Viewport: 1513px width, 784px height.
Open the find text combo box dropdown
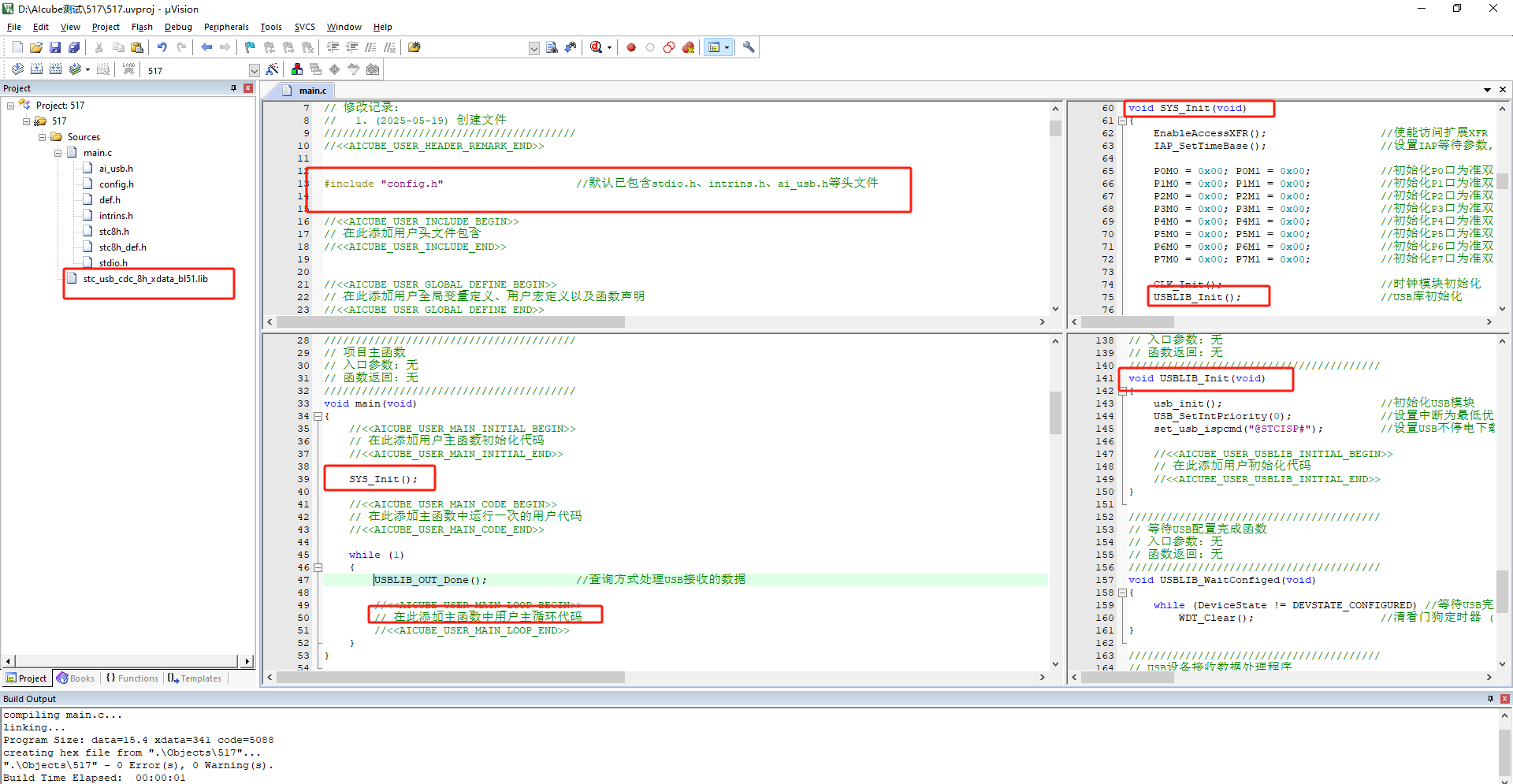pyautogui.click(x=533, y=48)
